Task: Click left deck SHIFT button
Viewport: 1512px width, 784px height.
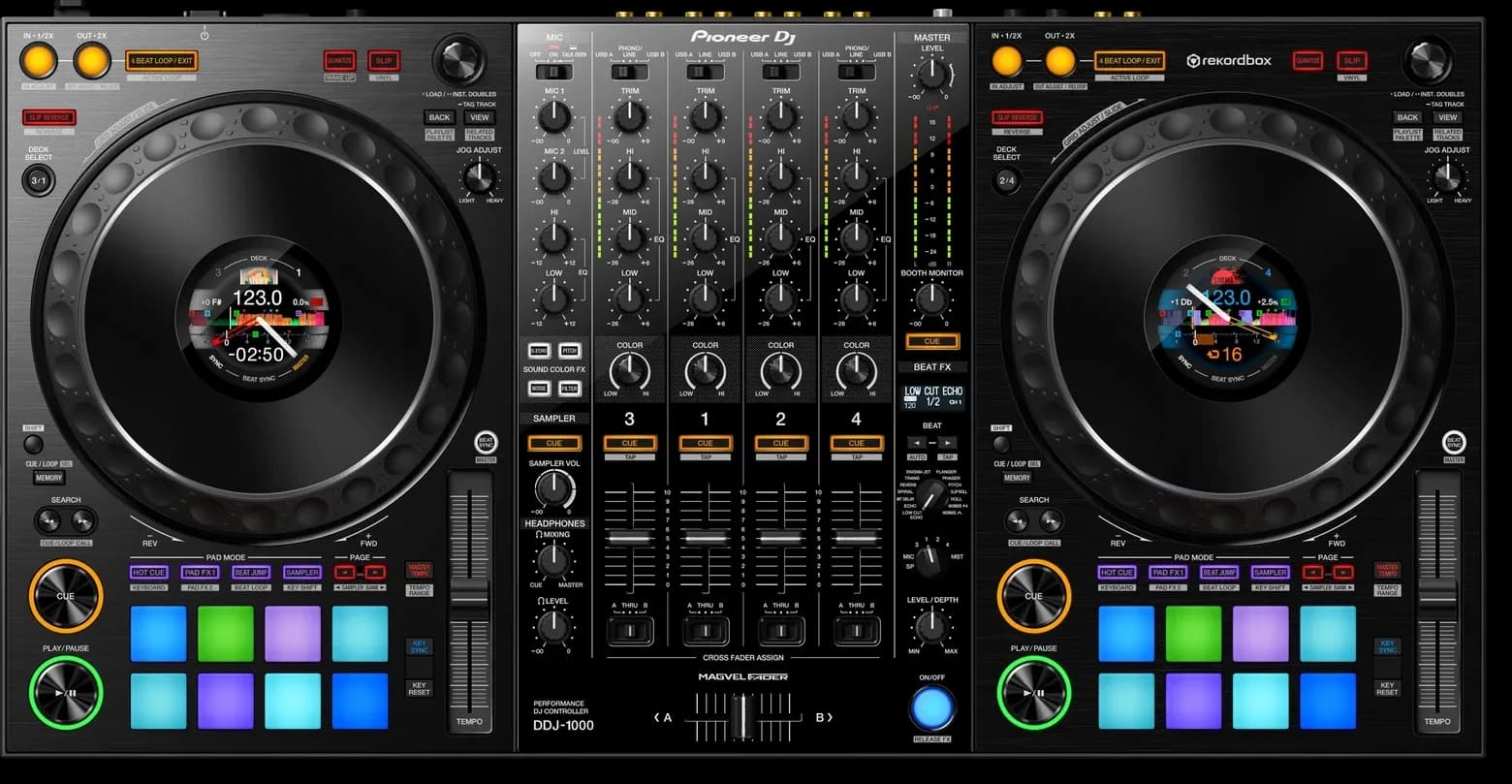Action: (33, 444)
